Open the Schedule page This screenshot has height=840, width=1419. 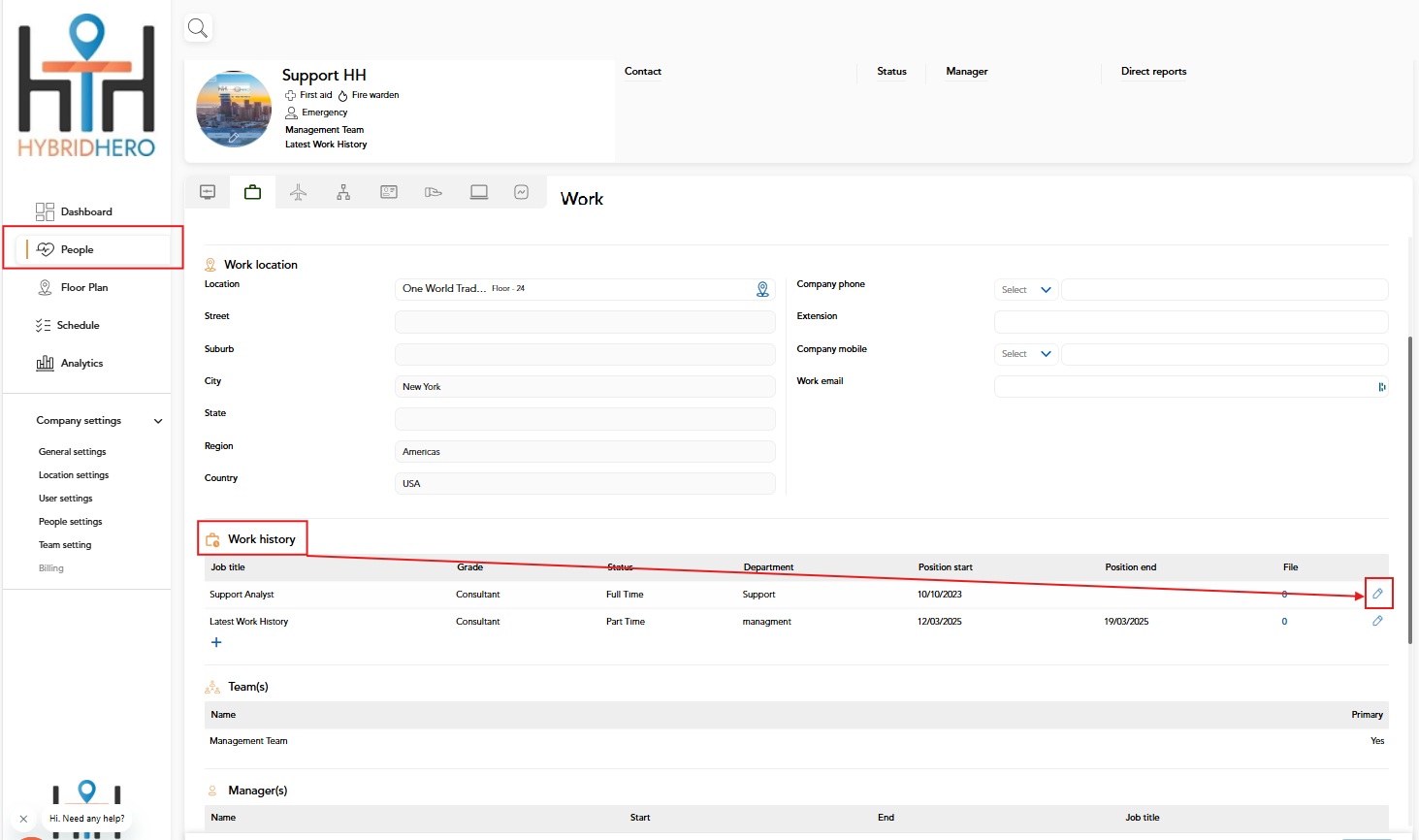78,325
